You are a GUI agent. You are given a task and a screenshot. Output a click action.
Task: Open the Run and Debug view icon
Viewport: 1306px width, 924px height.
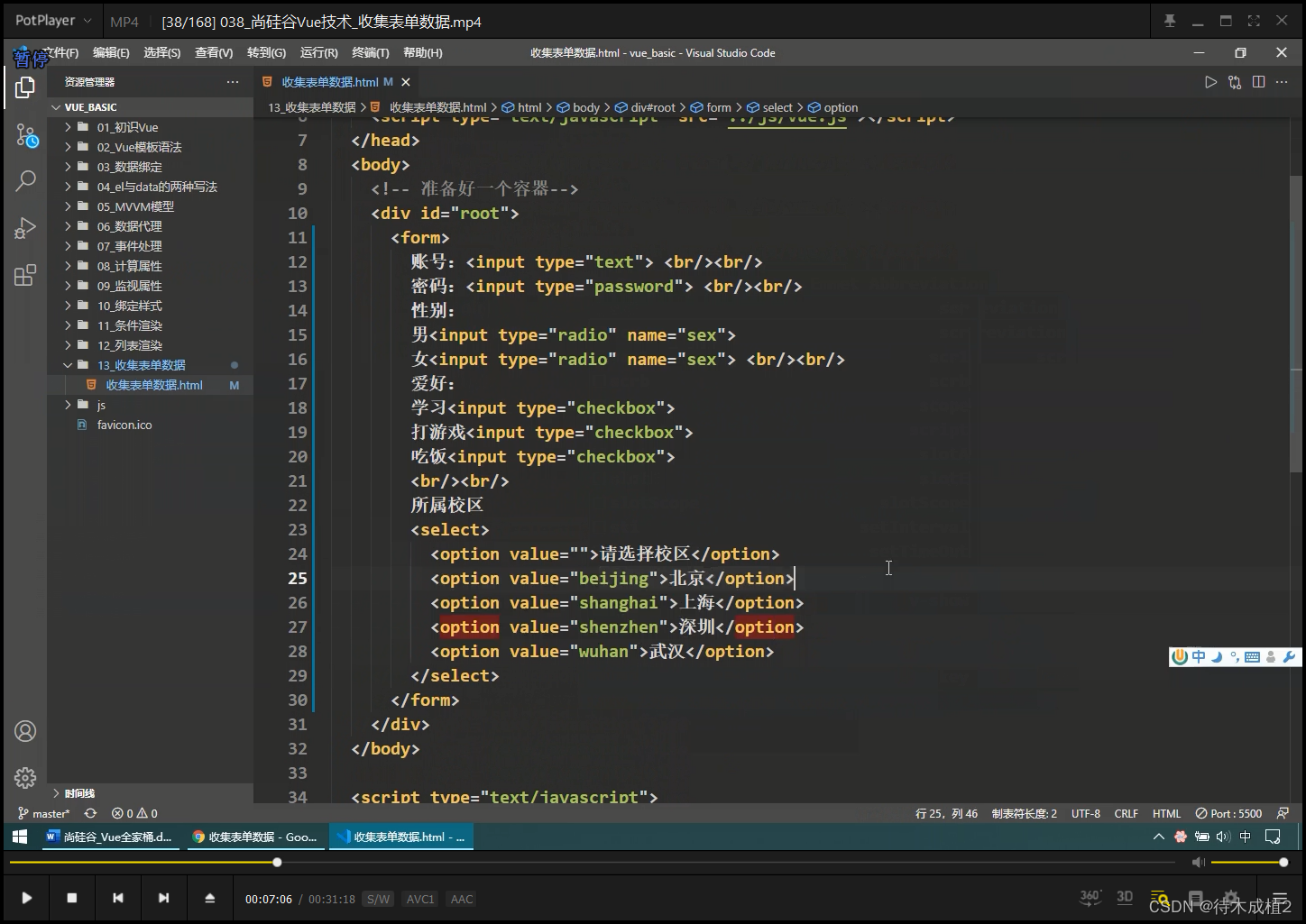(x=25, y=228)
